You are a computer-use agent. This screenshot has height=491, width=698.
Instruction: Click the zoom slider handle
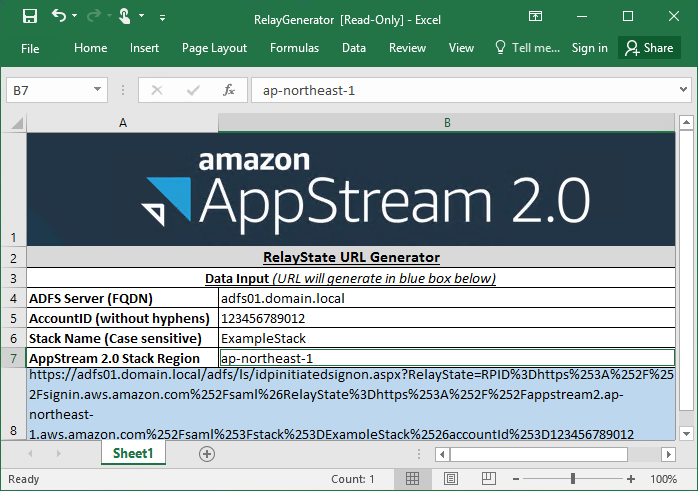(x=573, y=479)
